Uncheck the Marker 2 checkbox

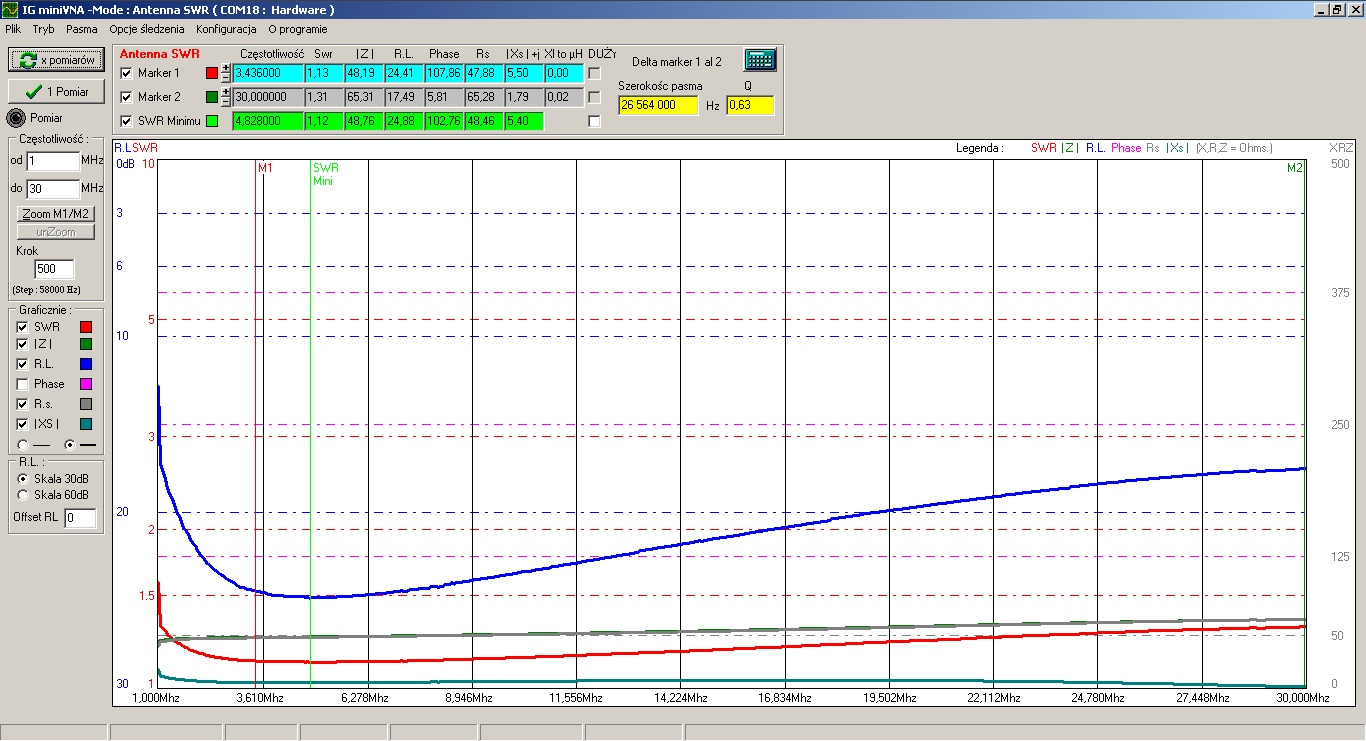click(126, 97)
